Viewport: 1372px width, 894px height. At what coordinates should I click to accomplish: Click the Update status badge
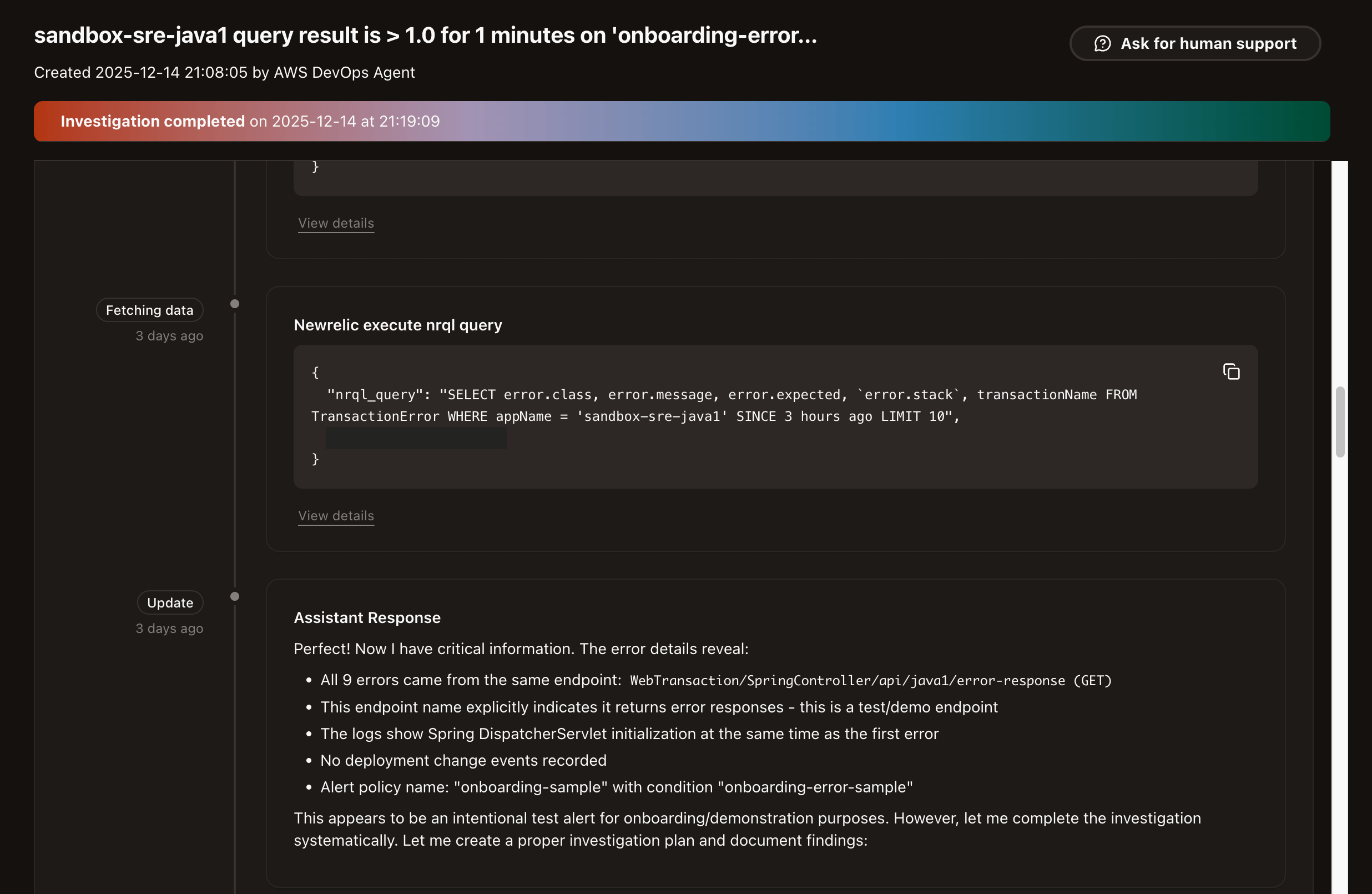[x=170, y=602]
